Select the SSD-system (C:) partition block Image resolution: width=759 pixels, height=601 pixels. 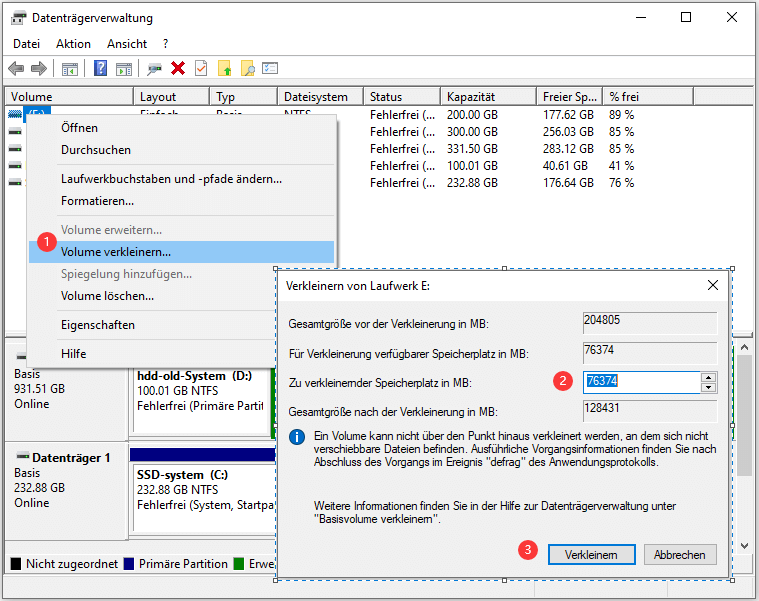[205, 498]
